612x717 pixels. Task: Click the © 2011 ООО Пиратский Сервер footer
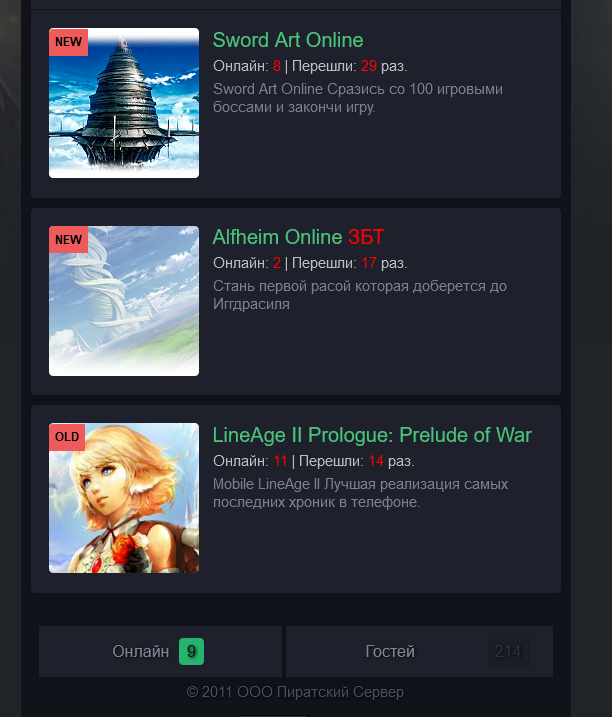coord(295,692)
